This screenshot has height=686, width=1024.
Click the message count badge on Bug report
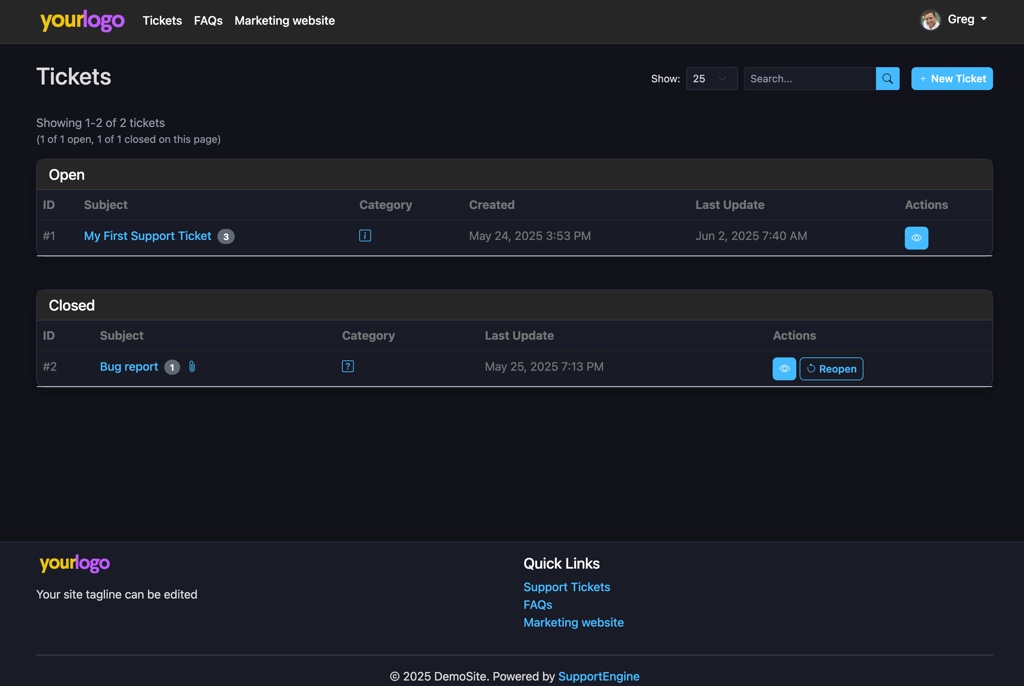tap(171, 366)
